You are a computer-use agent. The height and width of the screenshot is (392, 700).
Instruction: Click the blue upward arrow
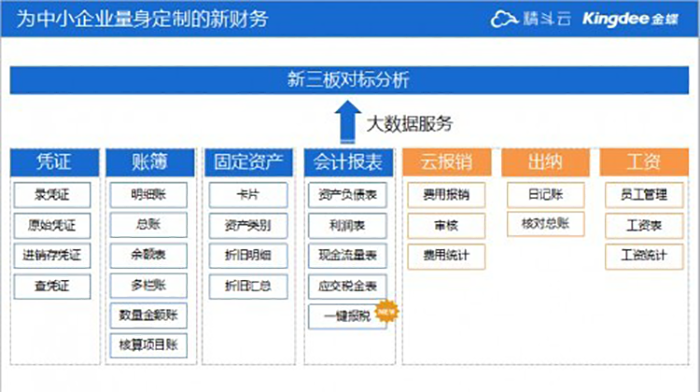tap(348, 122)
